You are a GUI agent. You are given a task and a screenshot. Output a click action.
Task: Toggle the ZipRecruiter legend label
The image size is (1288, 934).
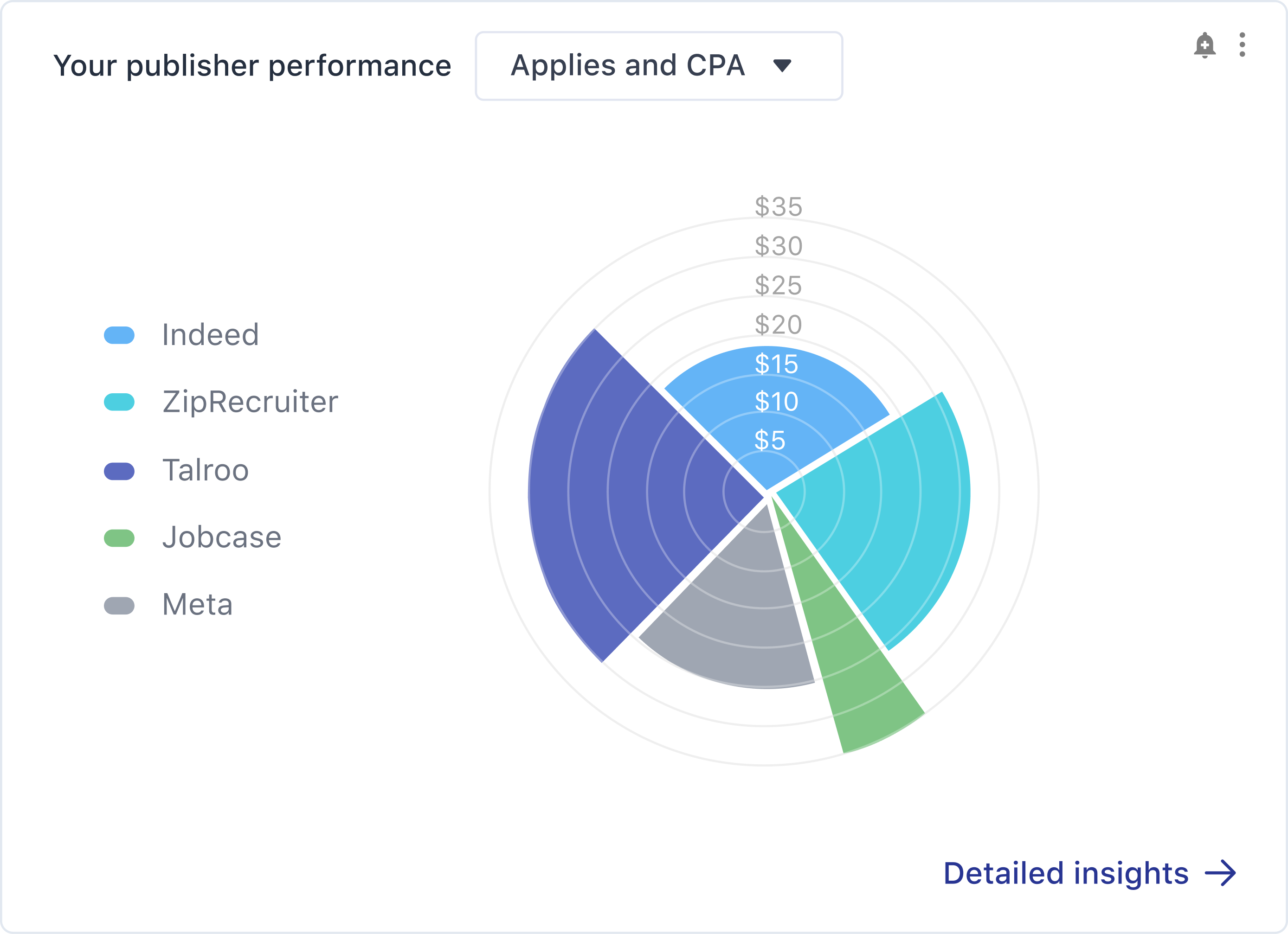tap(251, 402)
